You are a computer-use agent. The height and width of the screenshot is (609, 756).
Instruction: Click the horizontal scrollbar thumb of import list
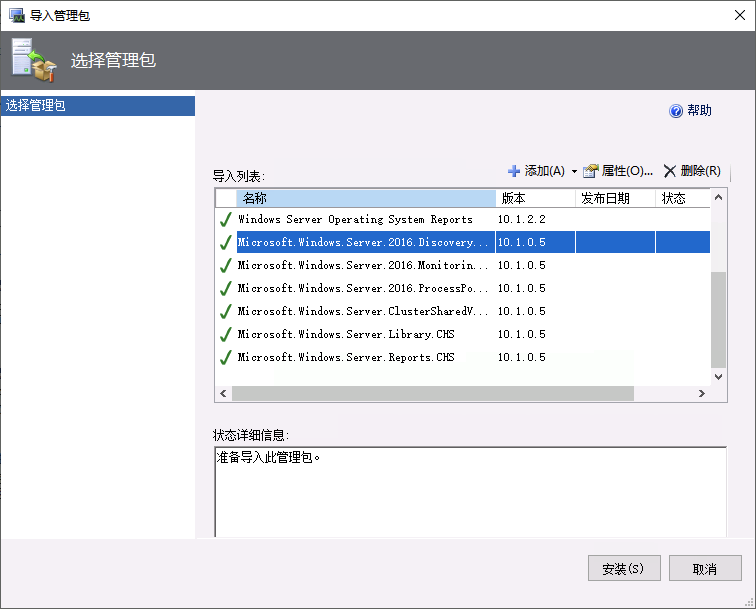433,393
